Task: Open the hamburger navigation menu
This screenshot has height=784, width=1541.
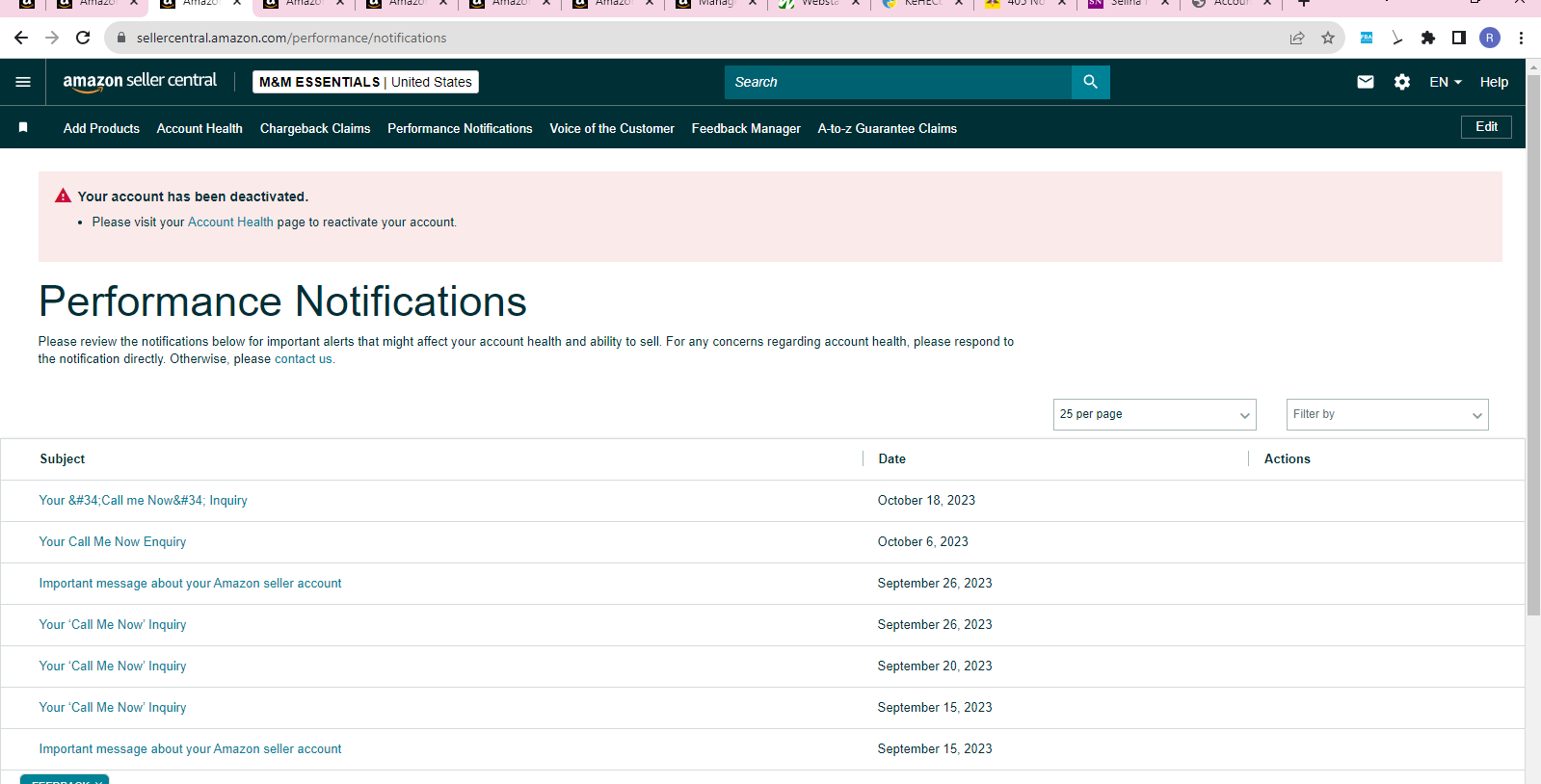Action: (x=23, y=82)
